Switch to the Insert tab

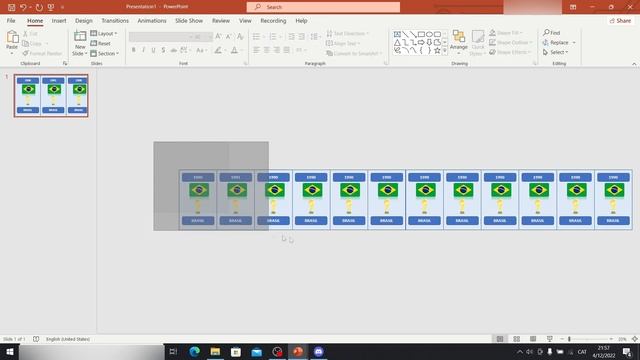point(59,20)
